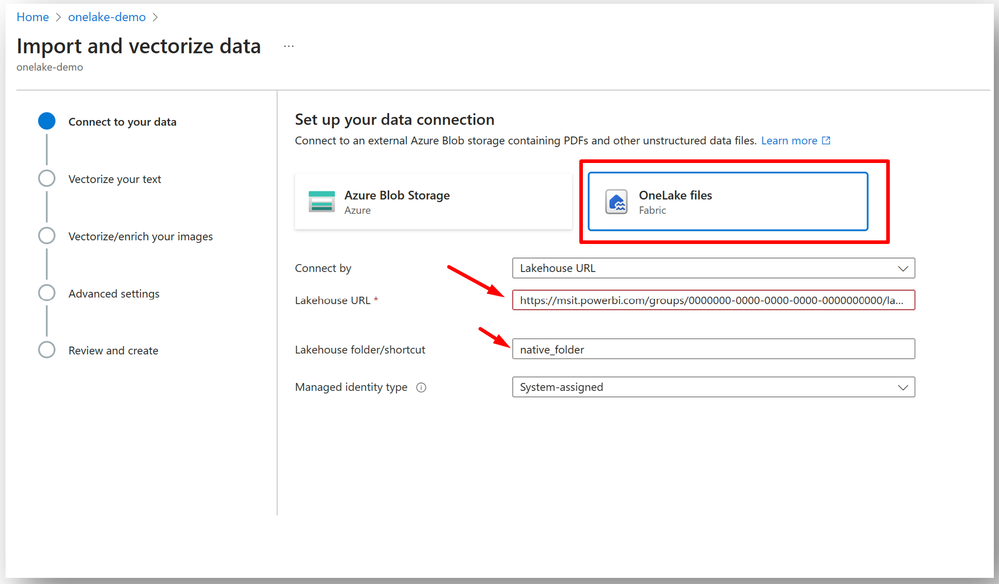Screen dimensions: 999x584
Task: Click the external link icon after Learn more
Action: [826, 140]
